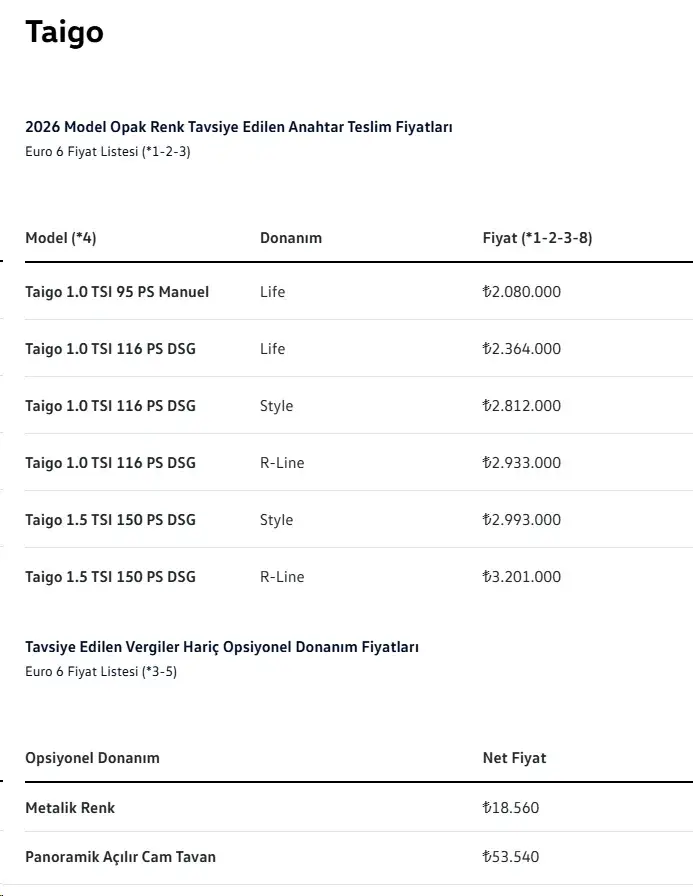Click the Fiyat (*1-2-3-8) column header

click(x=537, y=238)
